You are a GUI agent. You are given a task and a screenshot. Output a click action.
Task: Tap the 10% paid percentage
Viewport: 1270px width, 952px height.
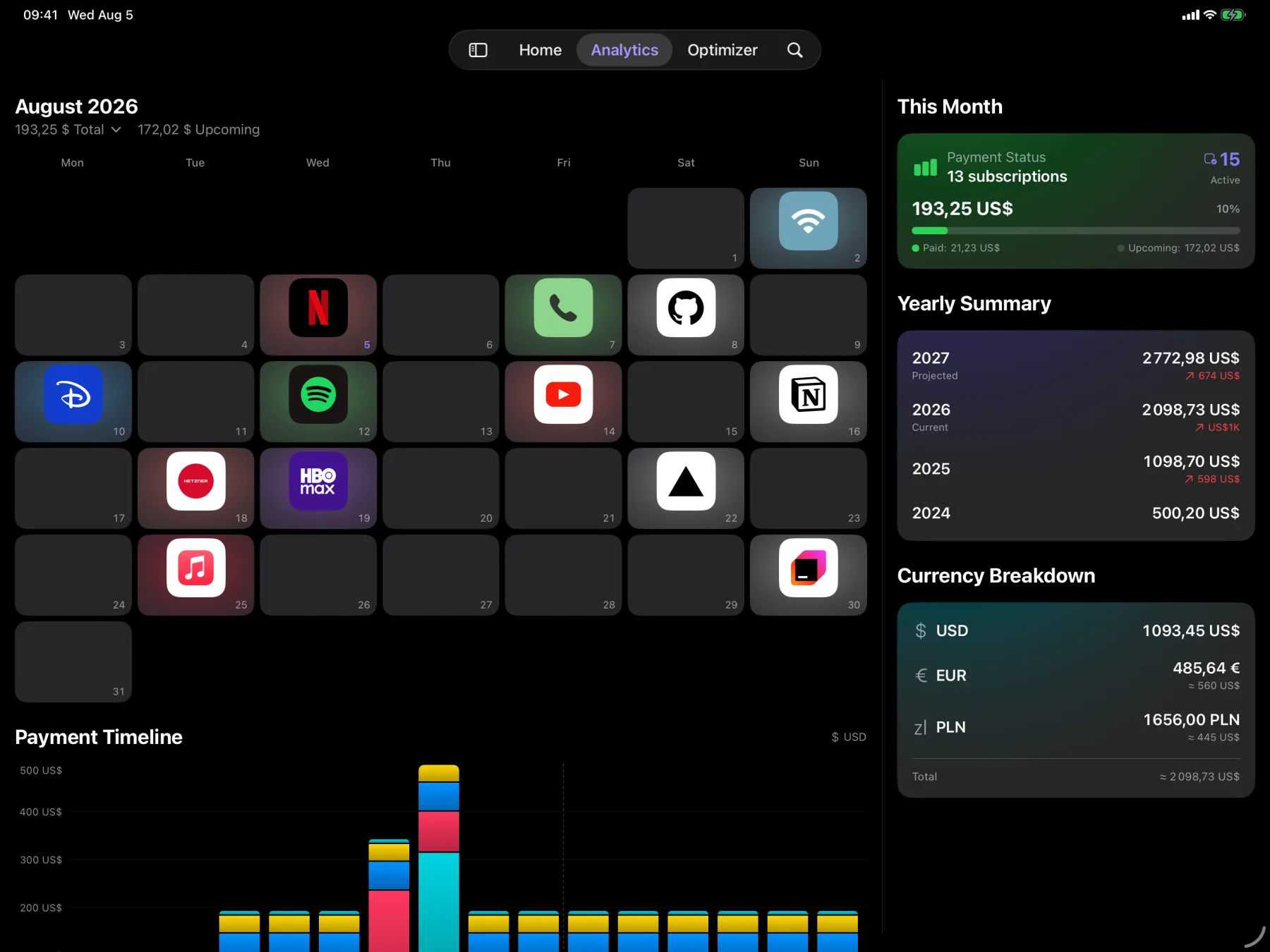[1228, 209]
